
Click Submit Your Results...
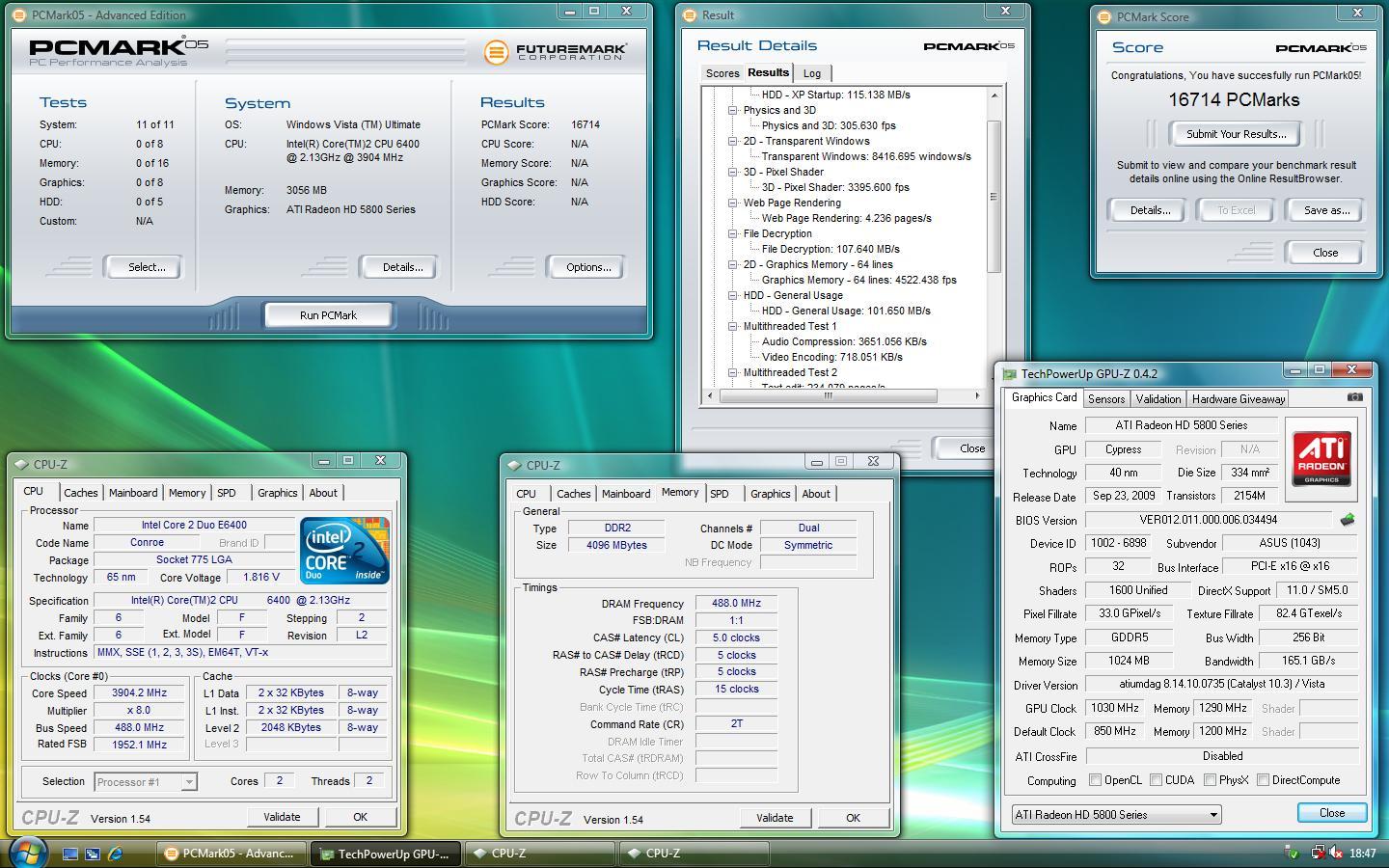pyautogui.click(x=1236, y=134)
